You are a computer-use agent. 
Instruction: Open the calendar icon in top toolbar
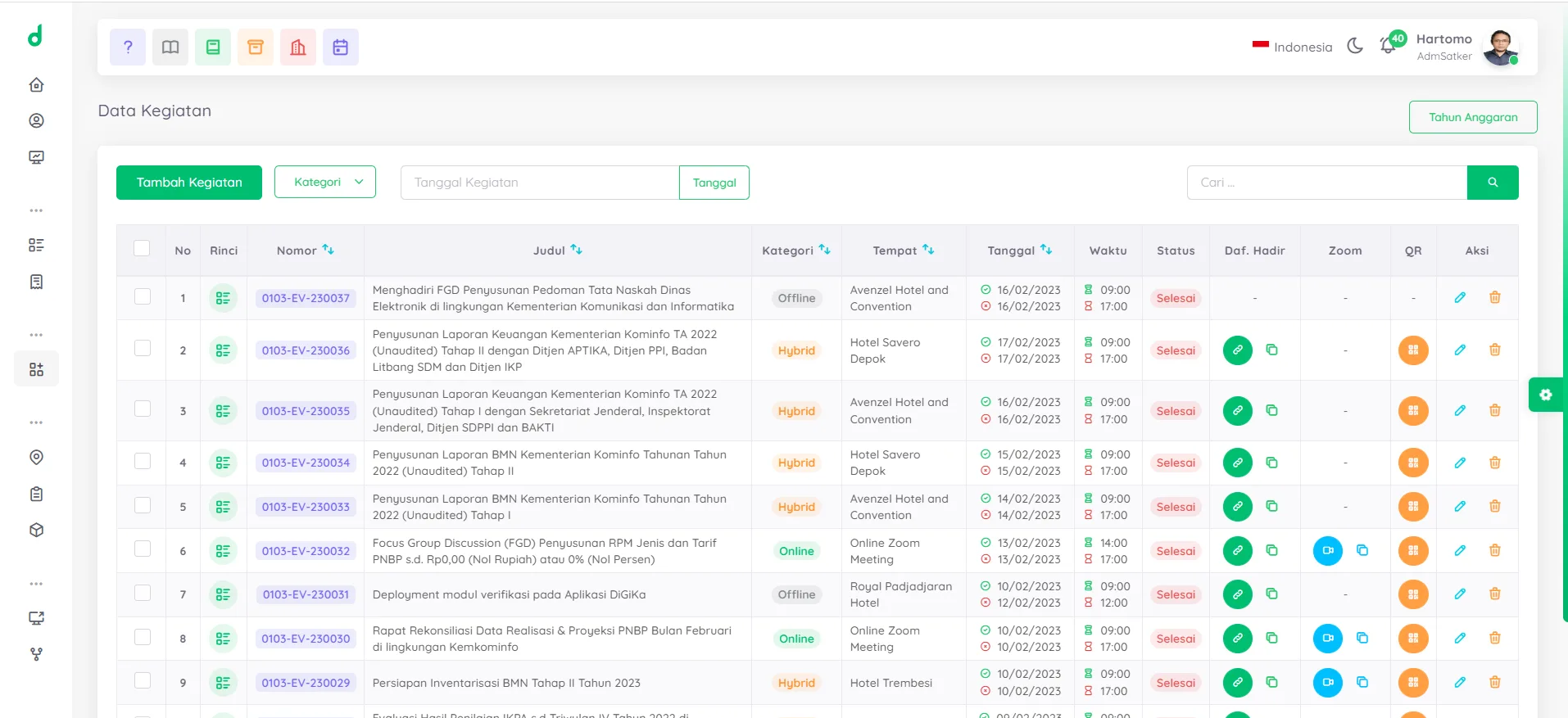pos(341,47)
